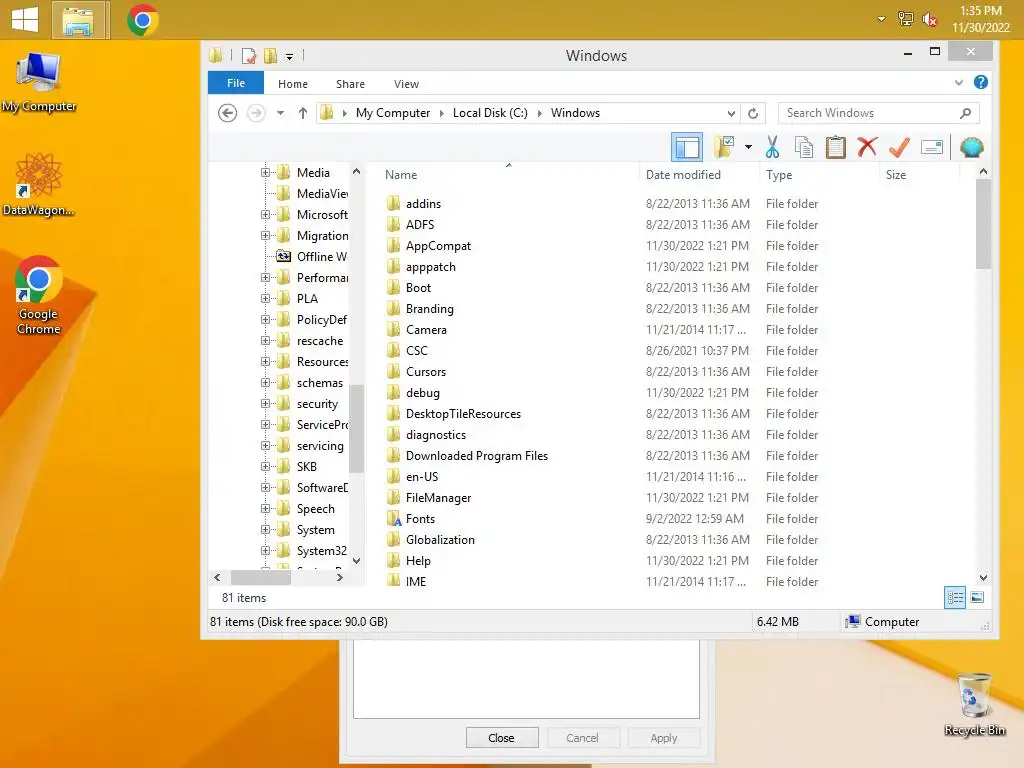Click the orange checkmark Properties icon
1024x768 pixels.
899,148
